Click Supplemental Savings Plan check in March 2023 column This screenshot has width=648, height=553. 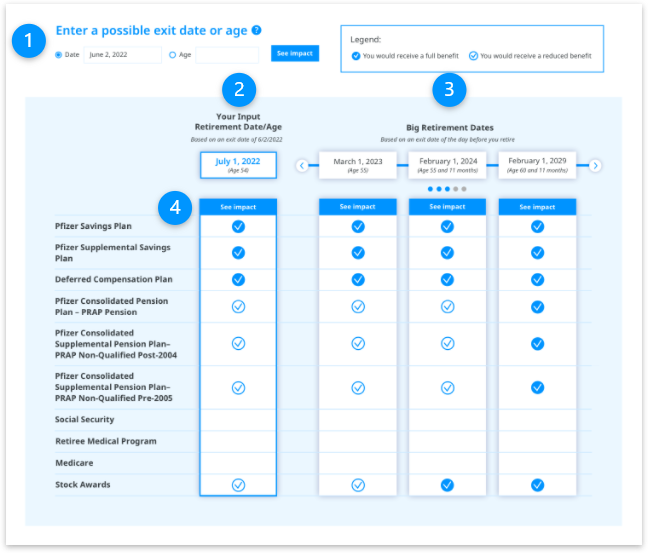358,253
